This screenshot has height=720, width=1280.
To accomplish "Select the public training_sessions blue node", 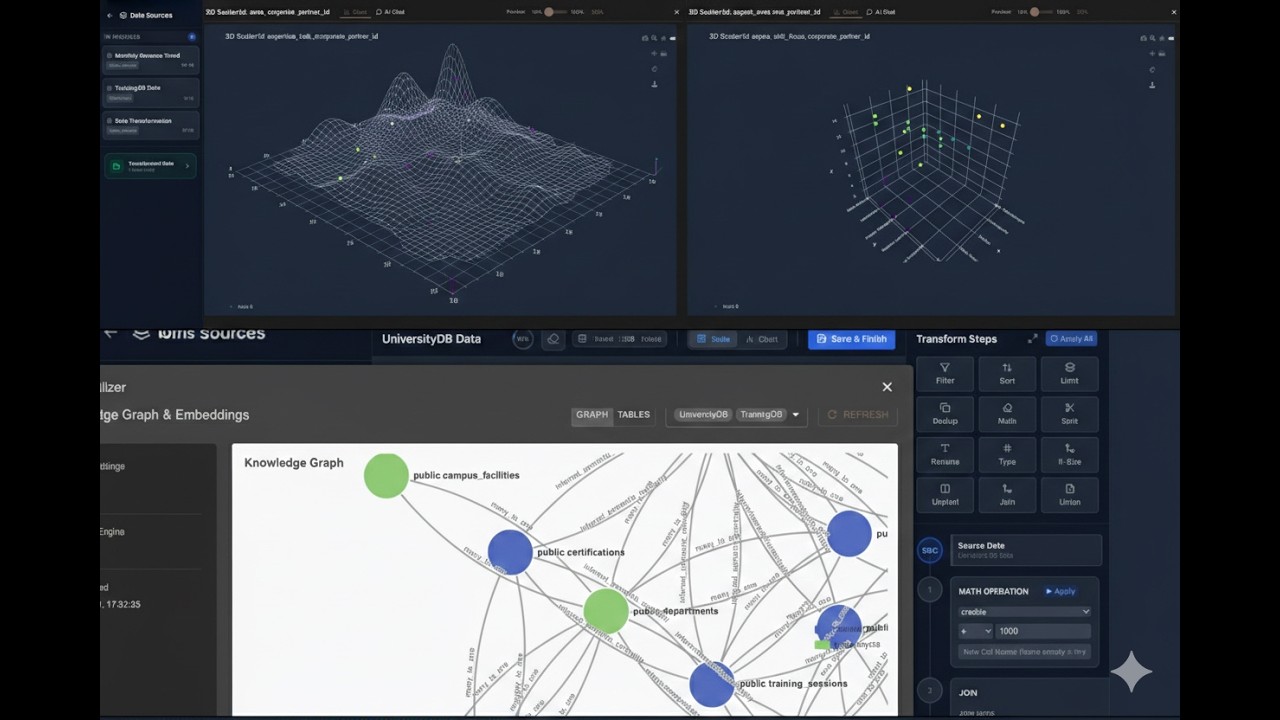I will point(712,684).
